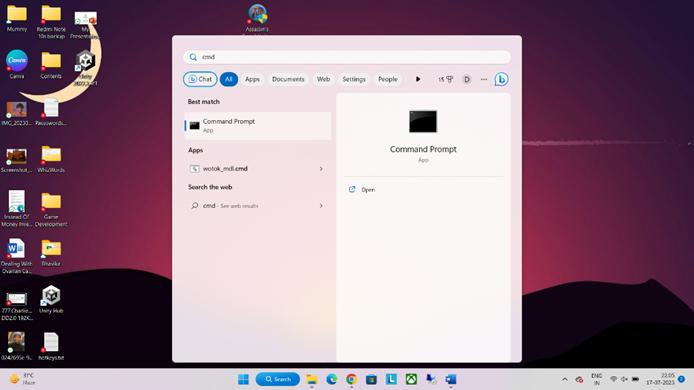Click the search input field with cmd

(x=347, y=57)
